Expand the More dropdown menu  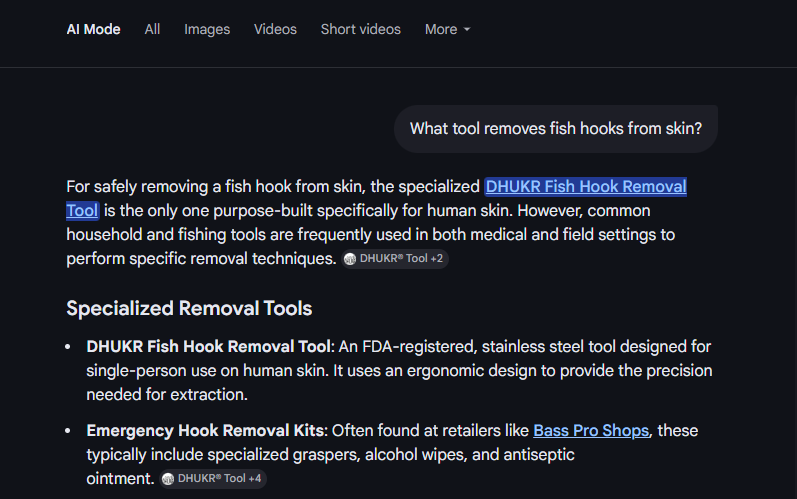[447, 29]
